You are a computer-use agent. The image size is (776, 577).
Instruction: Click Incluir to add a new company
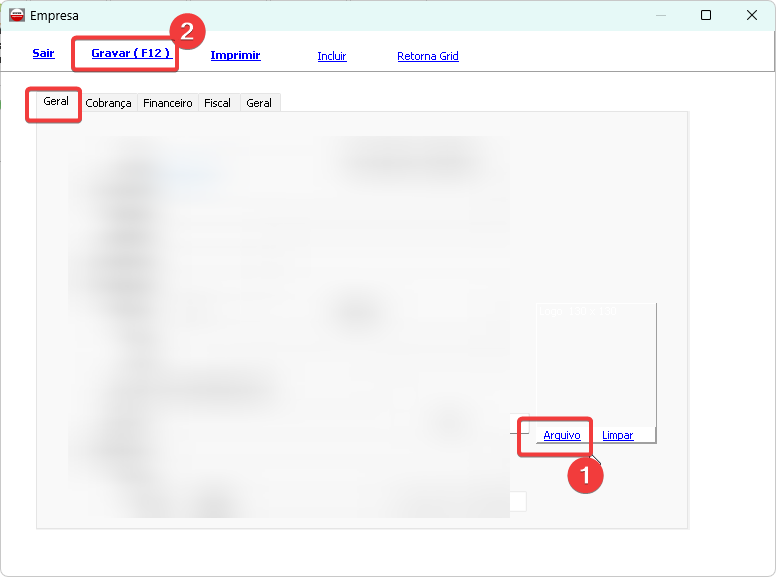[331, 56]
